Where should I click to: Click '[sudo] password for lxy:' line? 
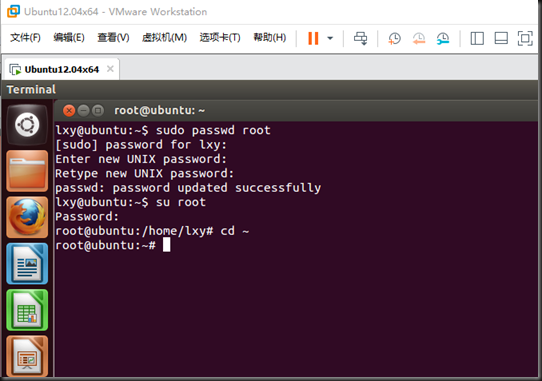[x=141, y=145]
